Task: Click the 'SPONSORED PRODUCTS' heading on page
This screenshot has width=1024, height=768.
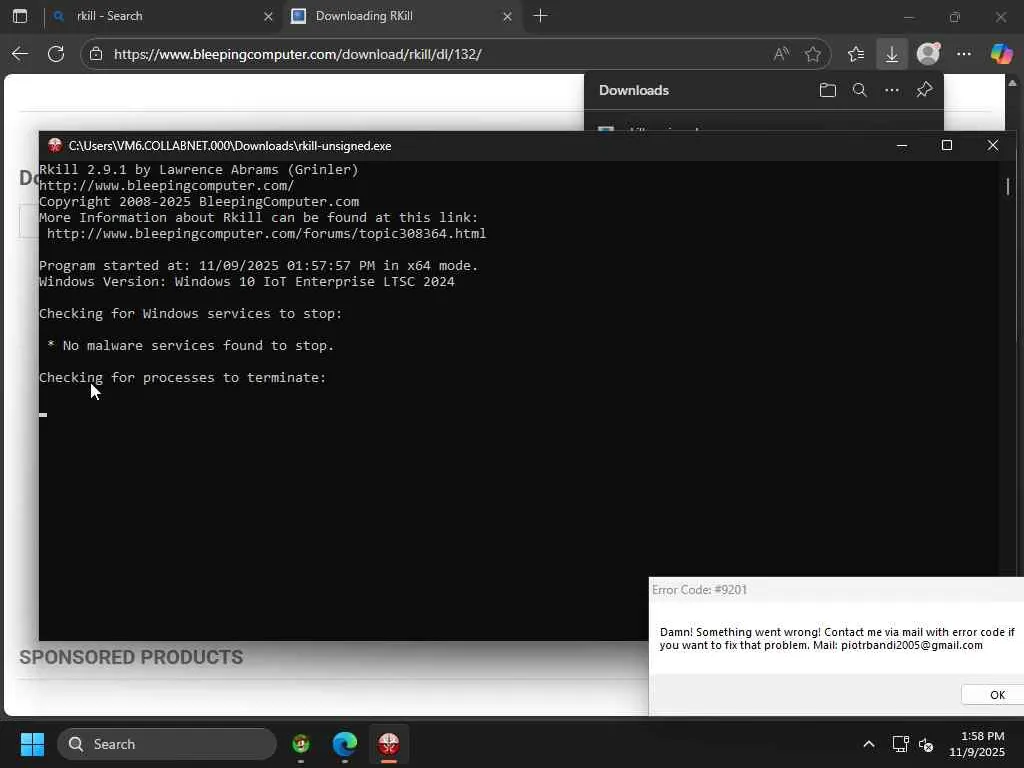Action: pos(131,657)
